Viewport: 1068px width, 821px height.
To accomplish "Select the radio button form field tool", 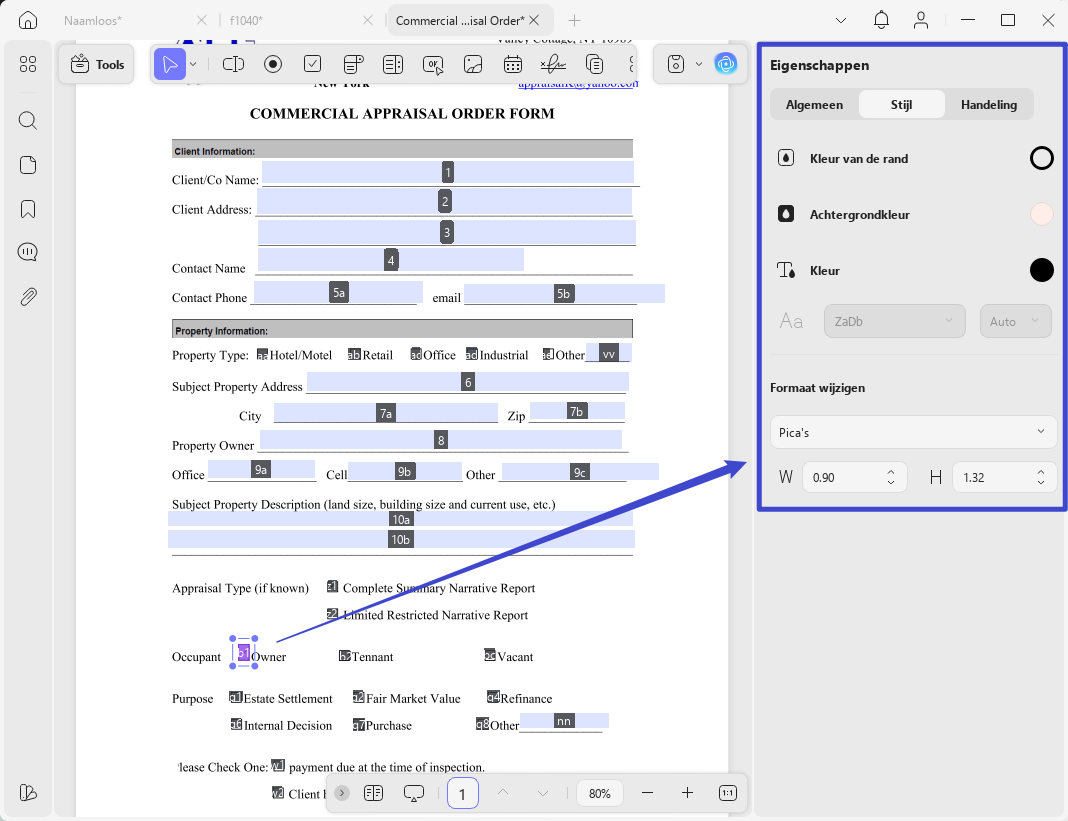I will tap(273, 64).
